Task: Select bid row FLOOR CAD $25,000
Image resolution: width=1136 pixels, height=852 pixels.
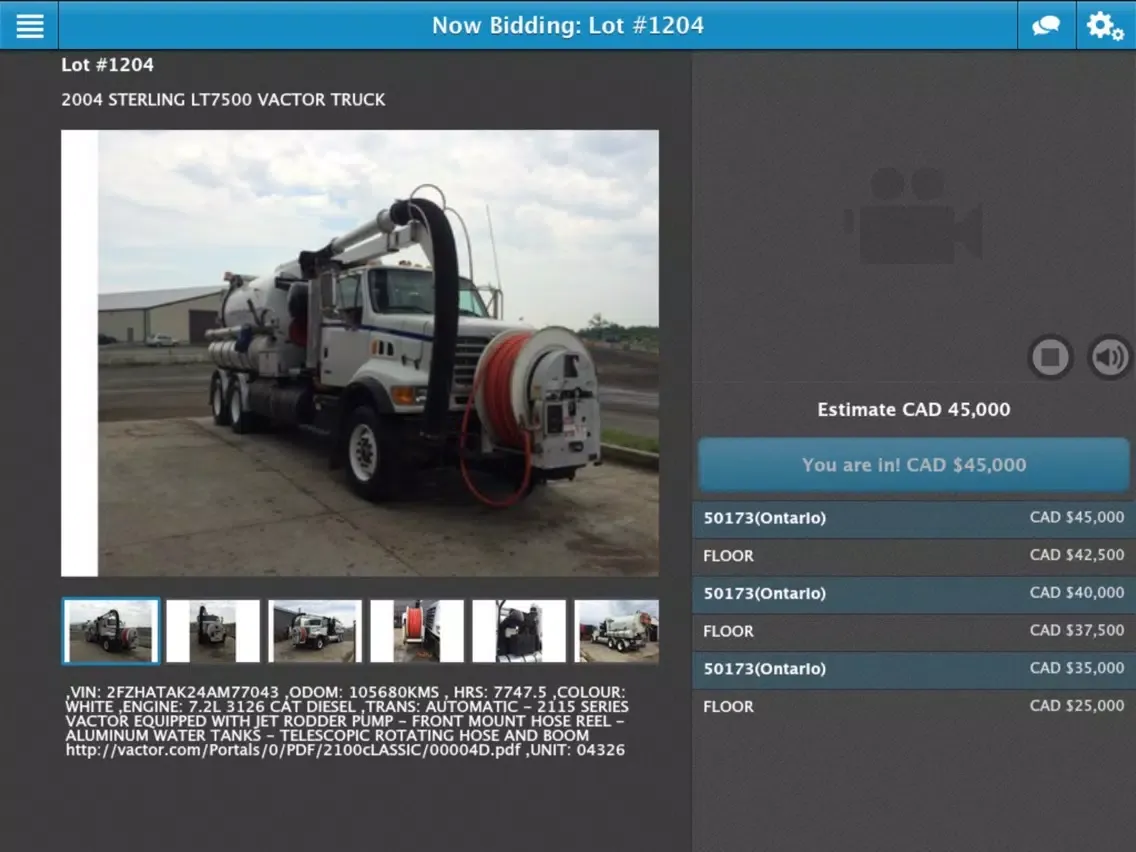Action: coord(914,706)
